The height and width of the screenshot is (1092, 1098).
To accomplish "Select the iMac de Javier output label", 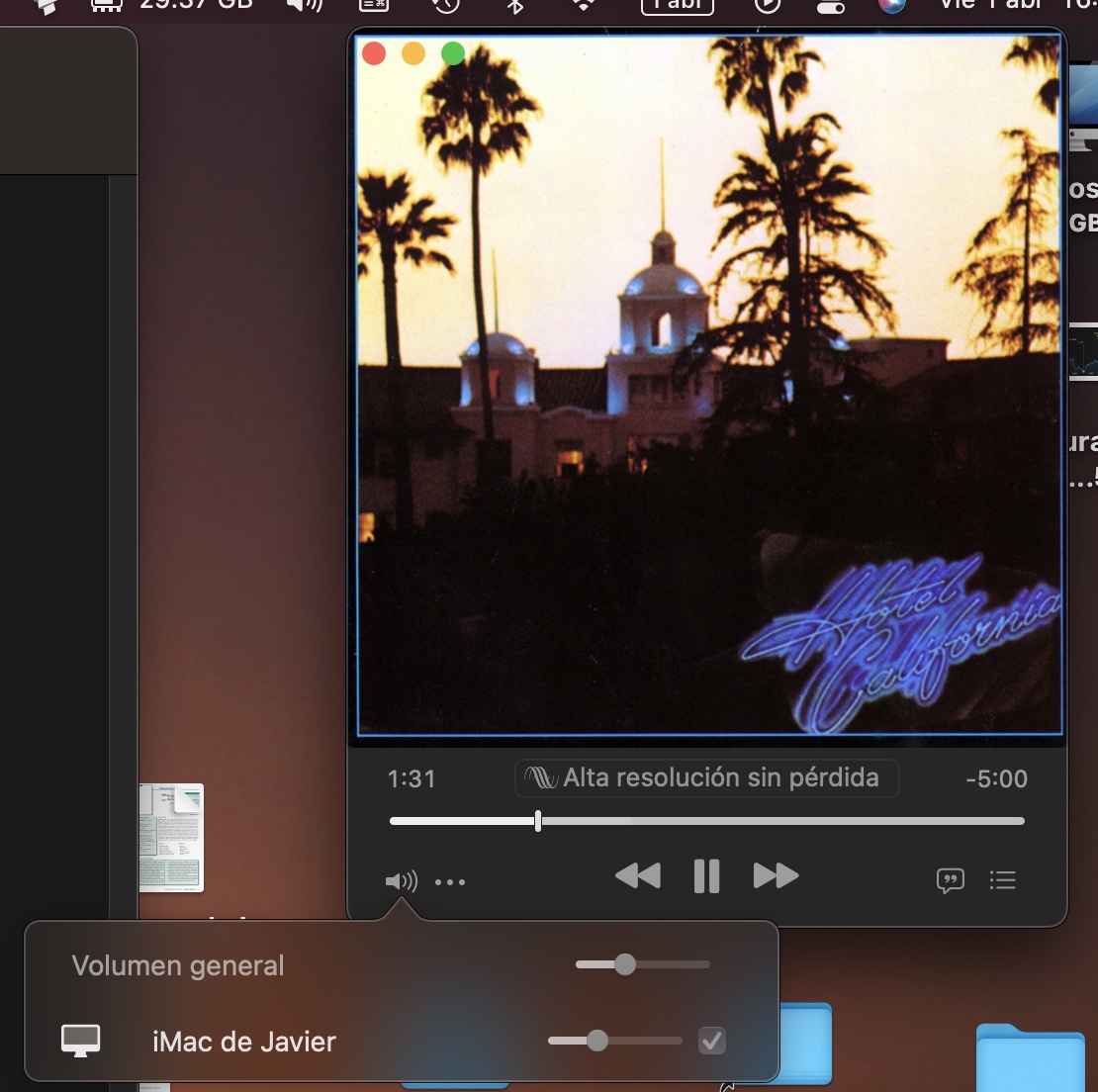I will coord(244,1042).
